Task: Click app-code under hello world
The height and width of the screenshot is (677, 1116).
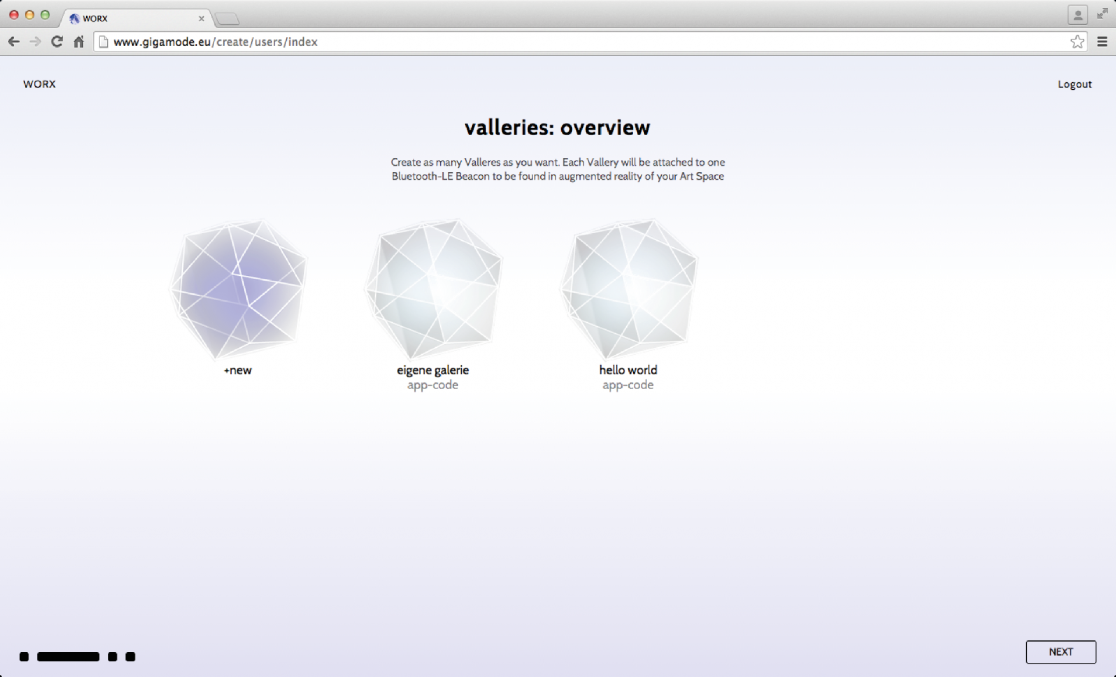Action: point(628,385)
